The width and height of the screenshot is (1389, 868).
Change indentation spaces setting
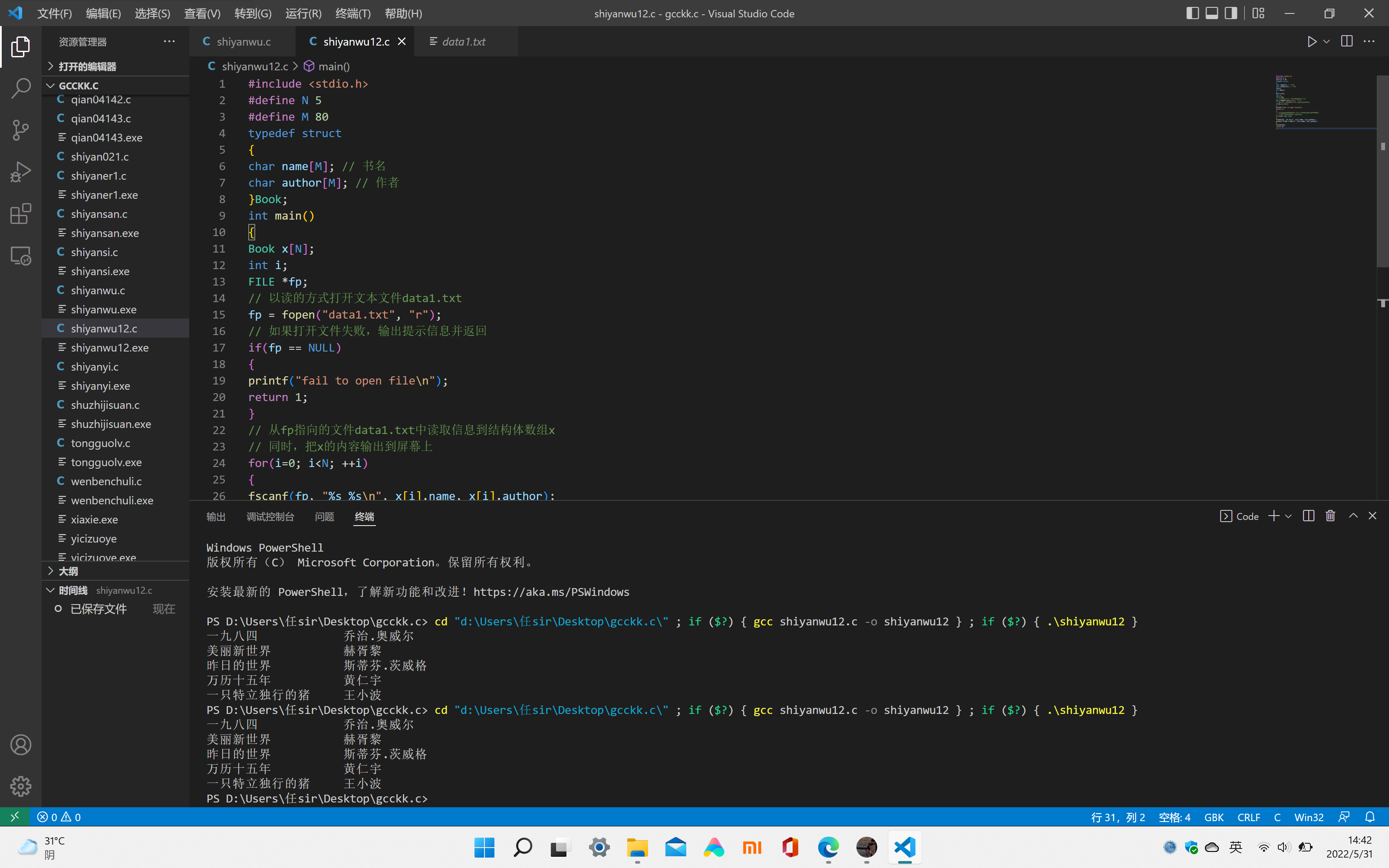click(1174, 817)
